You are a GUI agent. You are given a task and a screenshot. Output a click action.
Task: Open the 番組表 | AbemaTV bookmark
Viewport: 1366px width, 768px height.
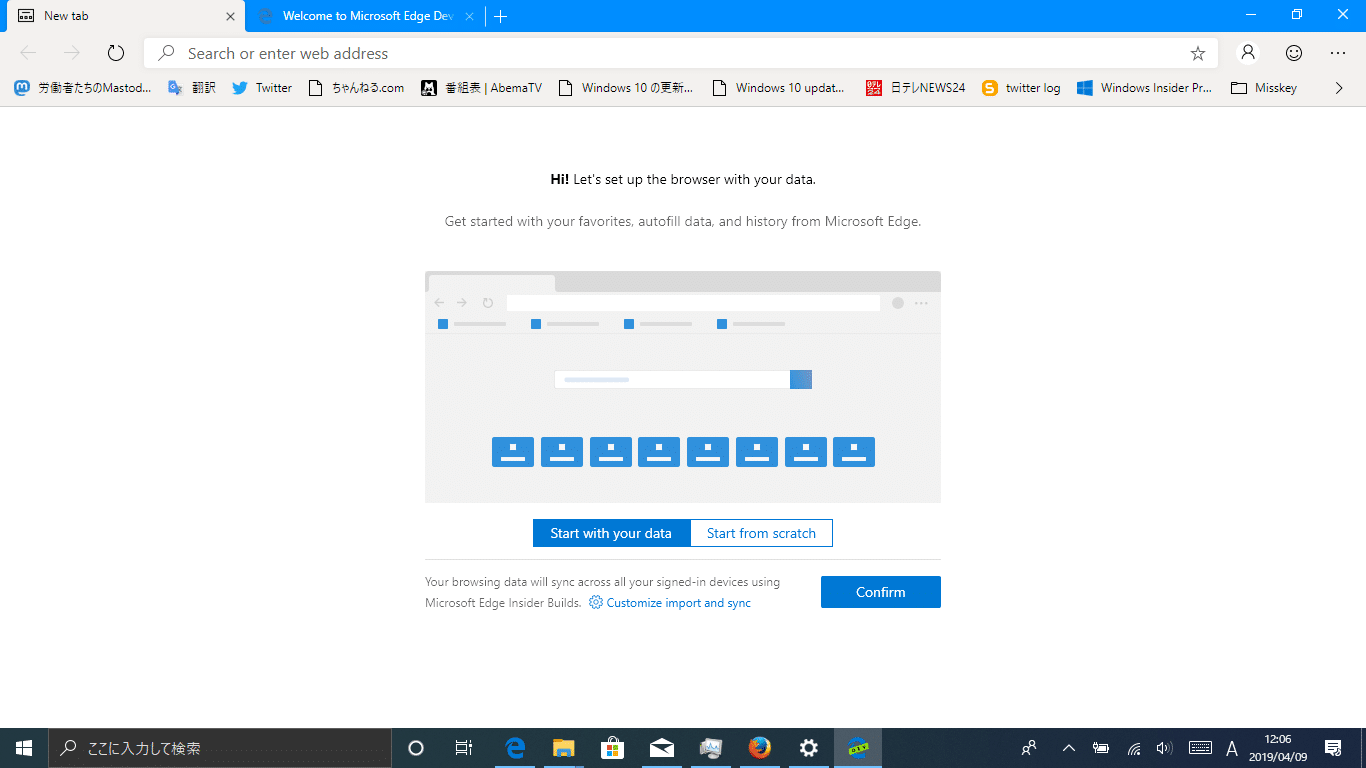[482, 88]
